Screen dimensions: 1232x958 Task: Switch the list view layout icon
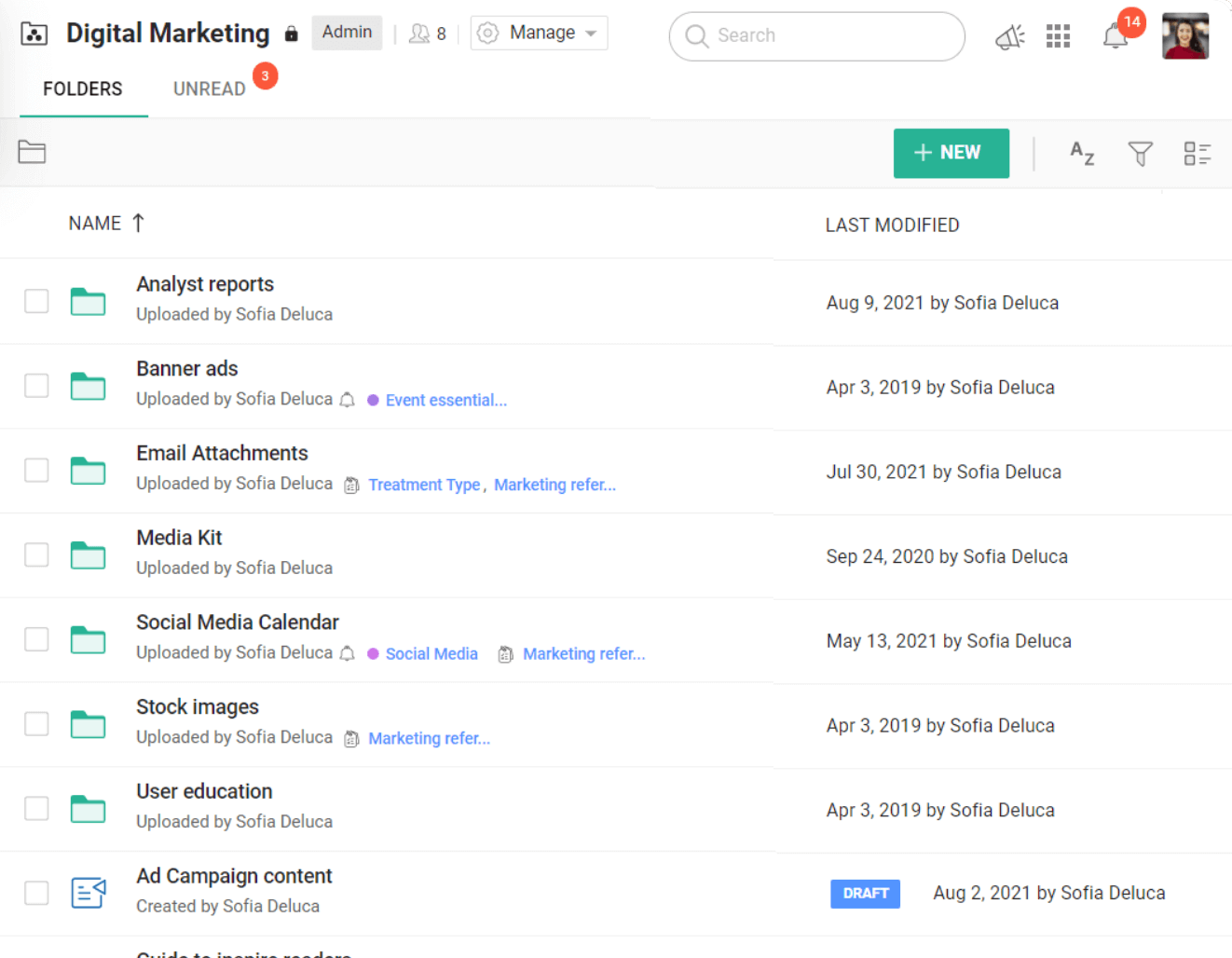(x=1197, y=153)
